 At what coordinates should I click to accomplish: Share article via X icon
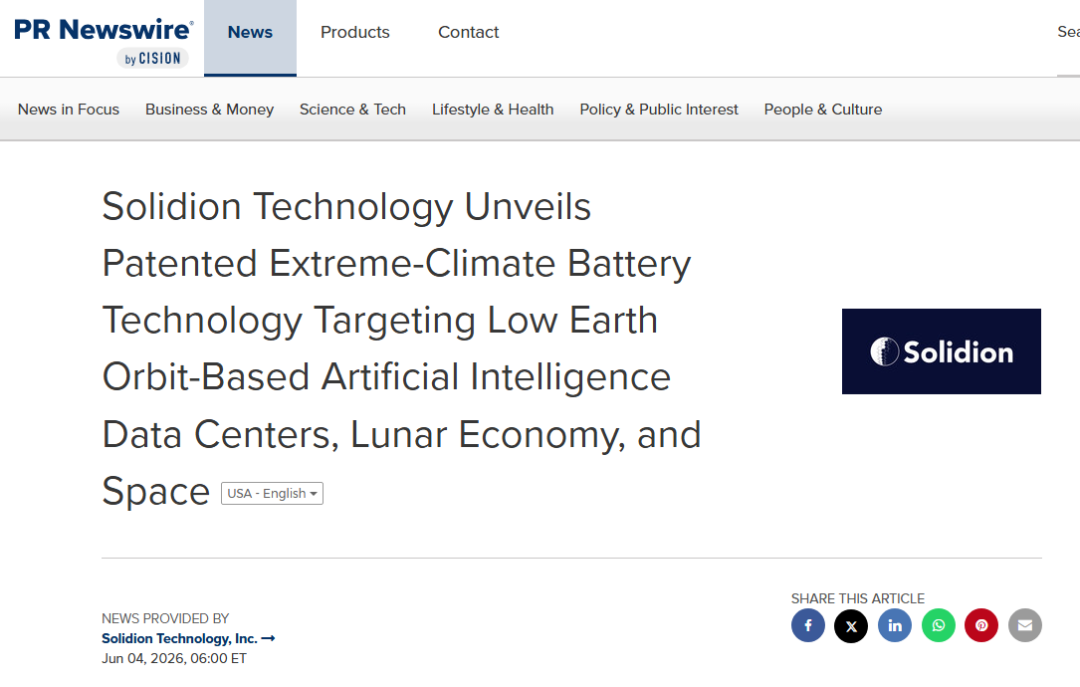(851, 625)
